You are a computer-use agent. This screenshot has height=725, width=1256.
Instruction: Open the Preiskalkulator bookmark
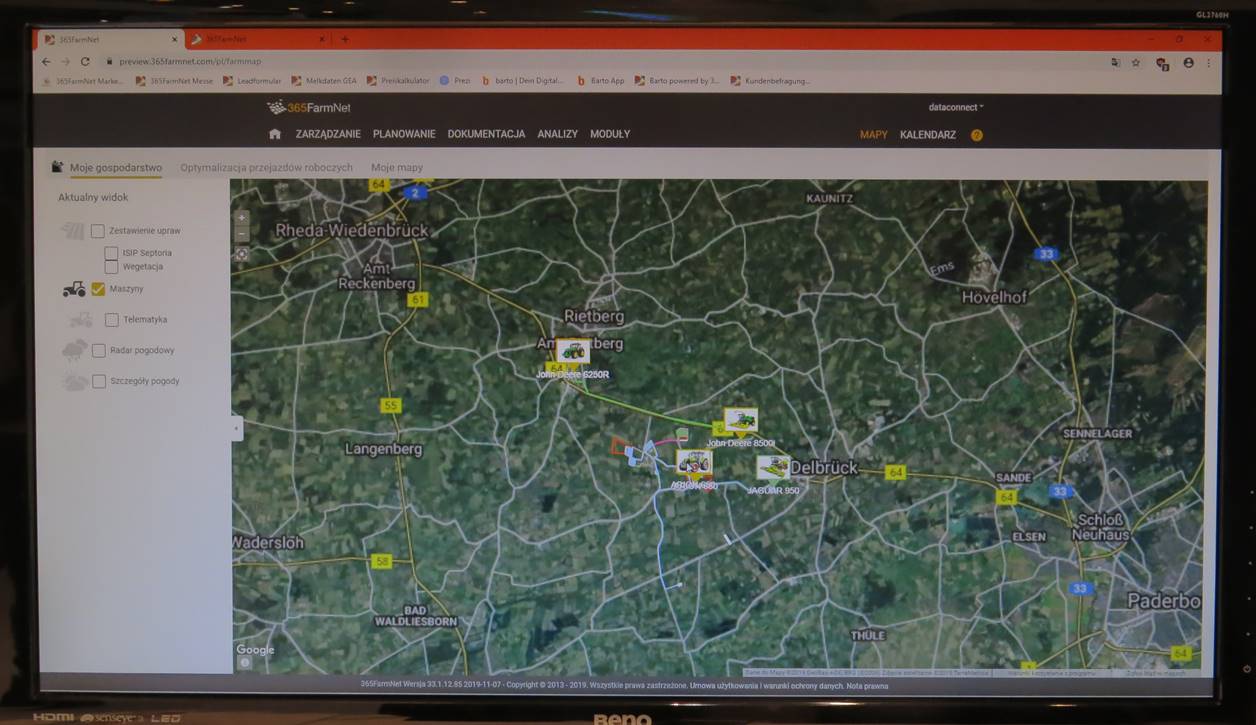tap(398, 81)
